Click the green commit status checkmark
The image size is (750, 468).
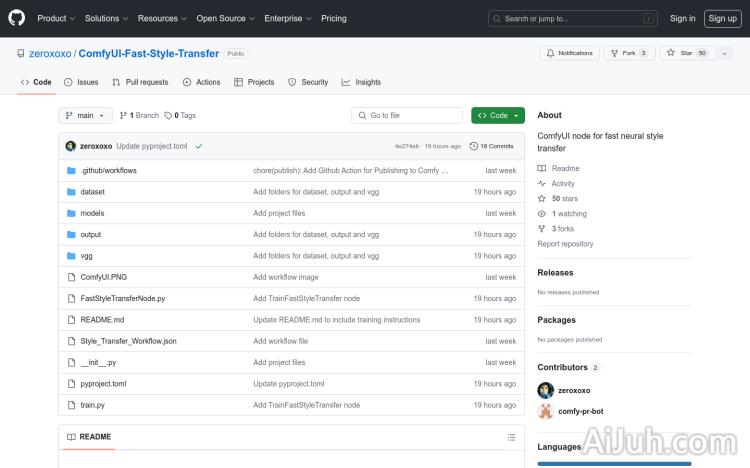coord(199,146)
